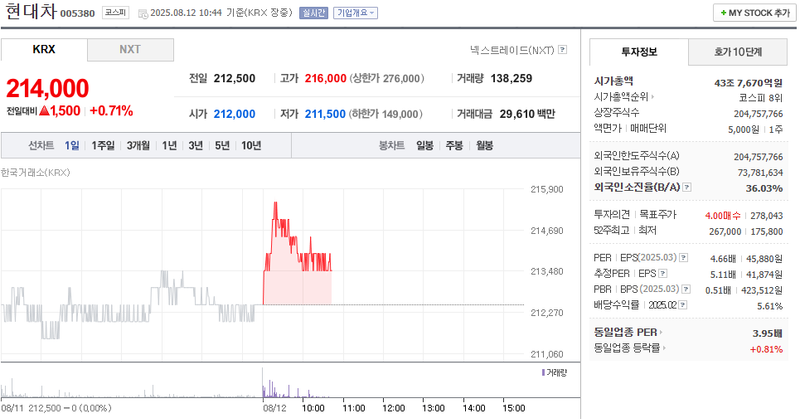Show the 1주일 line chart
Viewport: 800px width, 419px height.
pyautogui.click(x=103, y=145)
